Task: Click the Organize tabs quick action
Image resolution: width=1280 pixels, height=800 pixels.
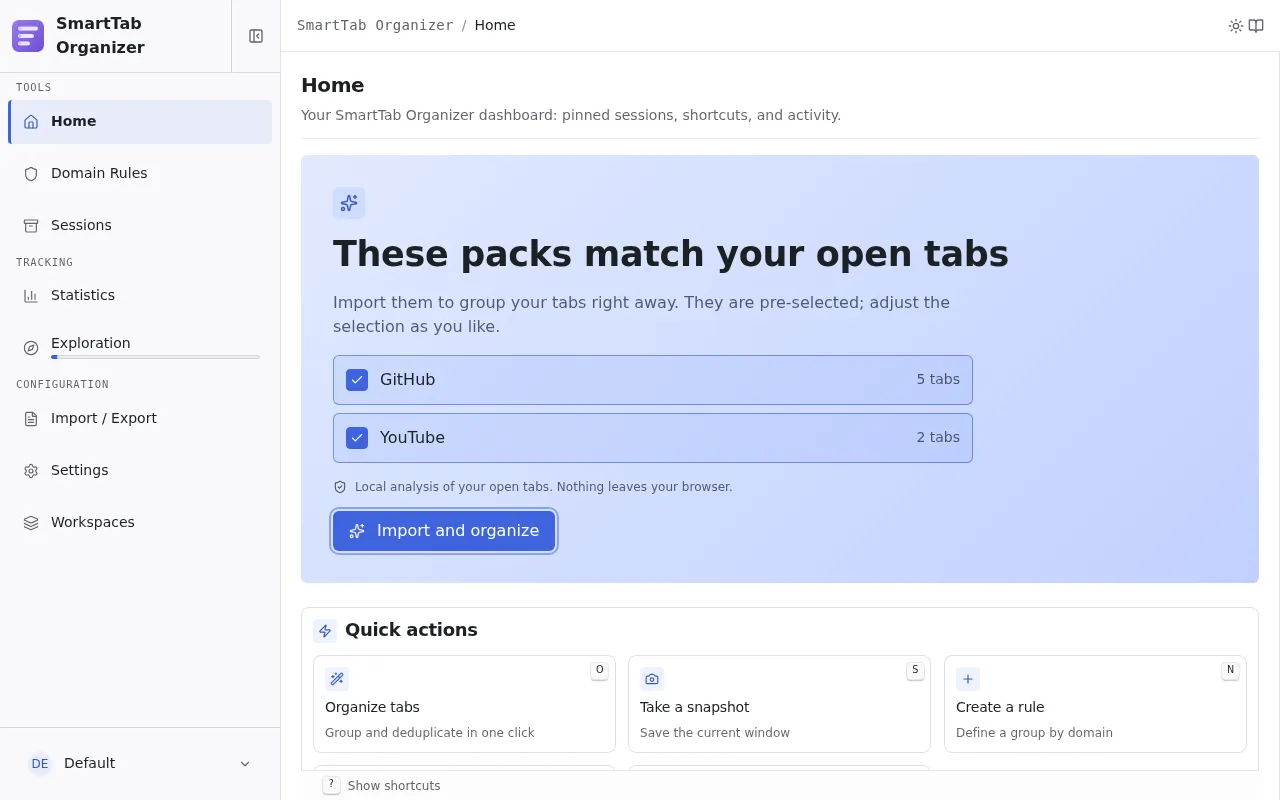Action: pyautogui.click(x=464, y=704)
